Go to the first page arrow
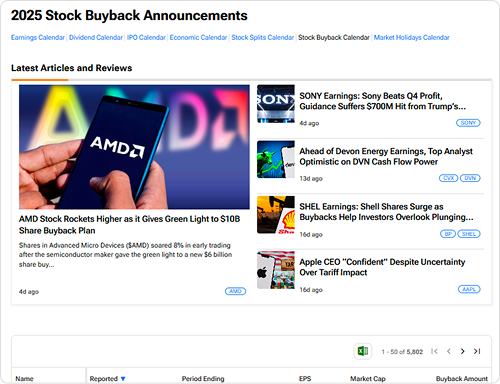 tap(434, 351)
